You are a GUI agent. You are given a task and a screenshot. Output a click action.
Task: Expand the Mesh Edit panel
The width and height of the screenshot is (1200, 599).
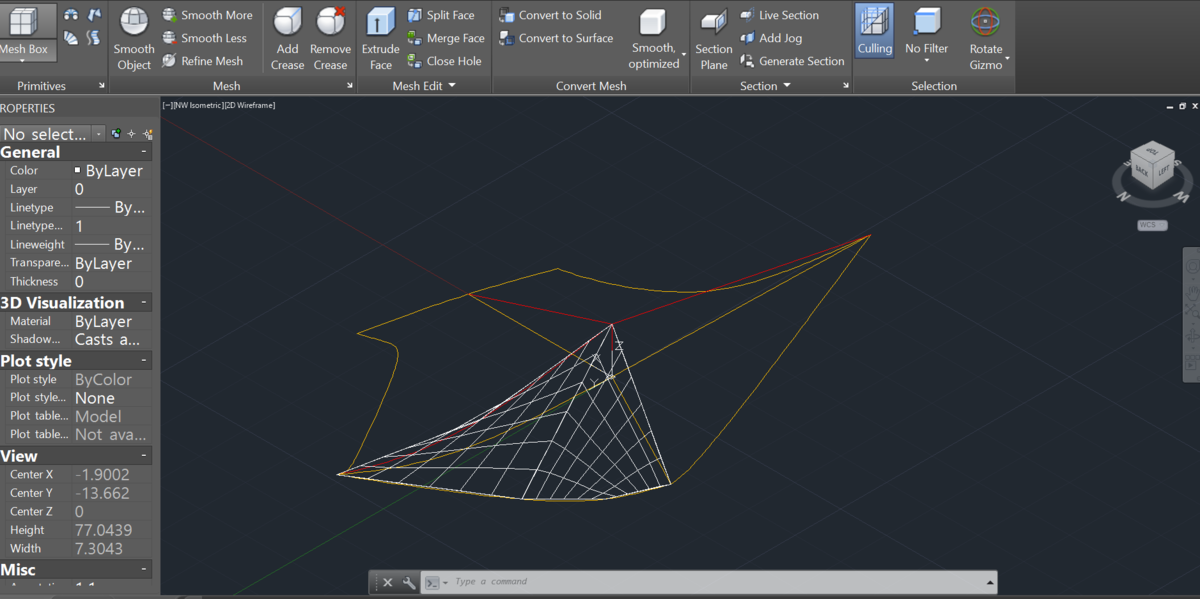pyautogui.click(x=424, y=86)
